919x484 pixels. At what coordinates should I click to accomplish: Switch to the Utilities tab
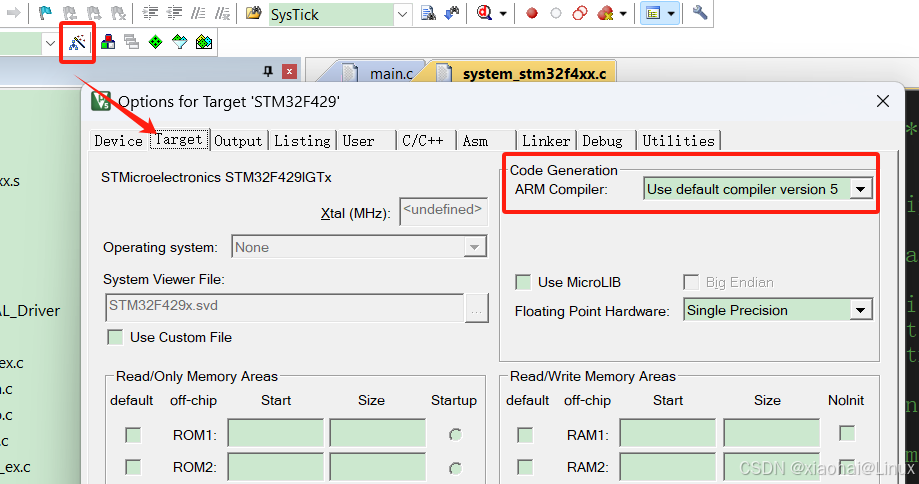point(679,141)
